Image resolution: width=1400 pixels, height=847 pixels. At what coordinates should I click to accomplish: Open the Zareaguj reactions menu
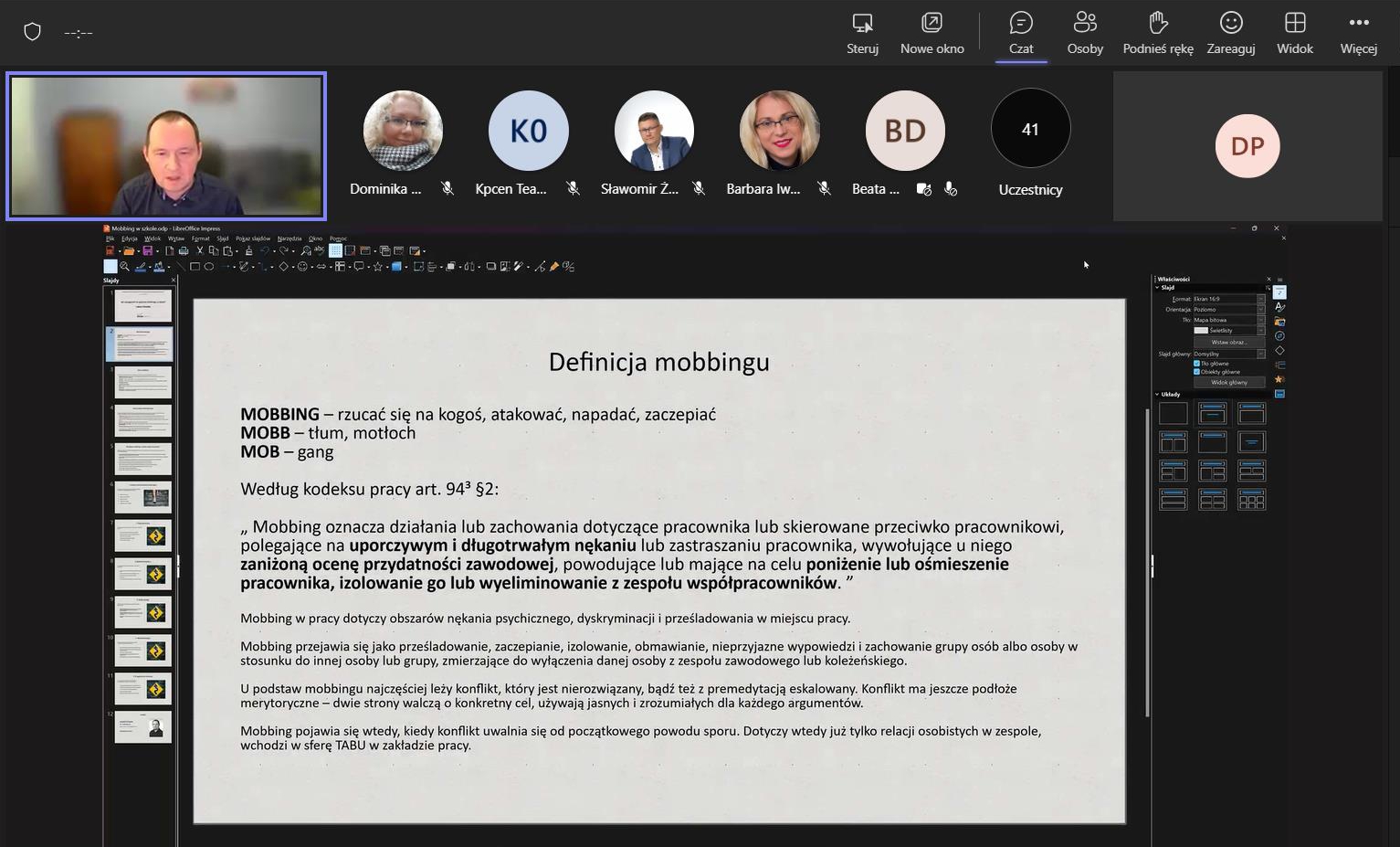pyautogui.click(x=1231, y=34)
